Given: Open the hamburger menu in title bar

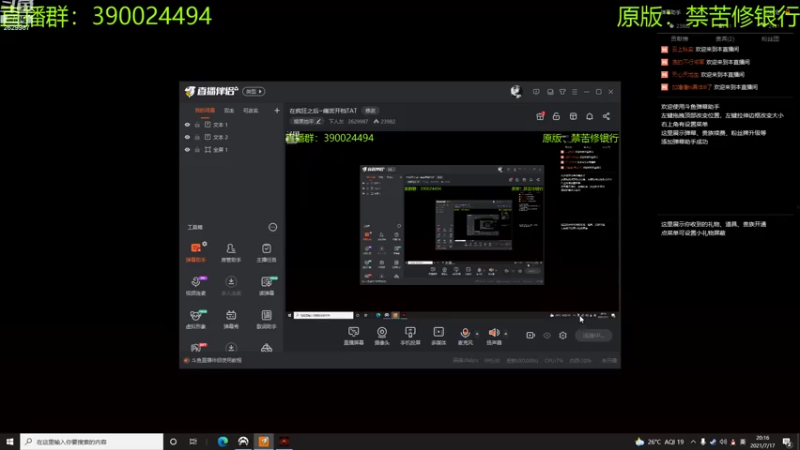Looking at the screenshot, I should pos(574,92).
